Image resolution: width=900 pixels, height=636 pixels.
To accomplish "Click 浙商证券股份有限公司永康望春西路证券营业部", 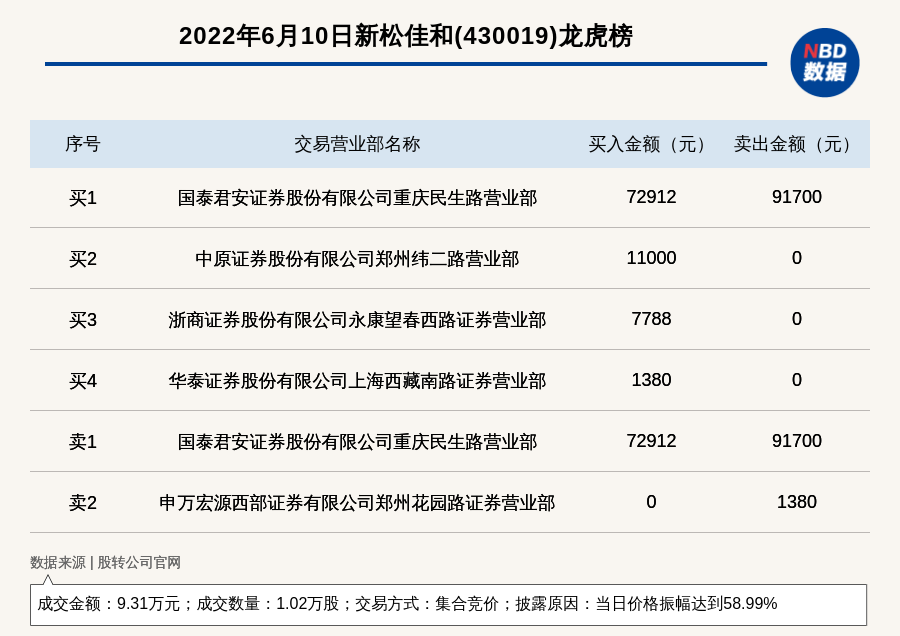I will pos(357,320).
